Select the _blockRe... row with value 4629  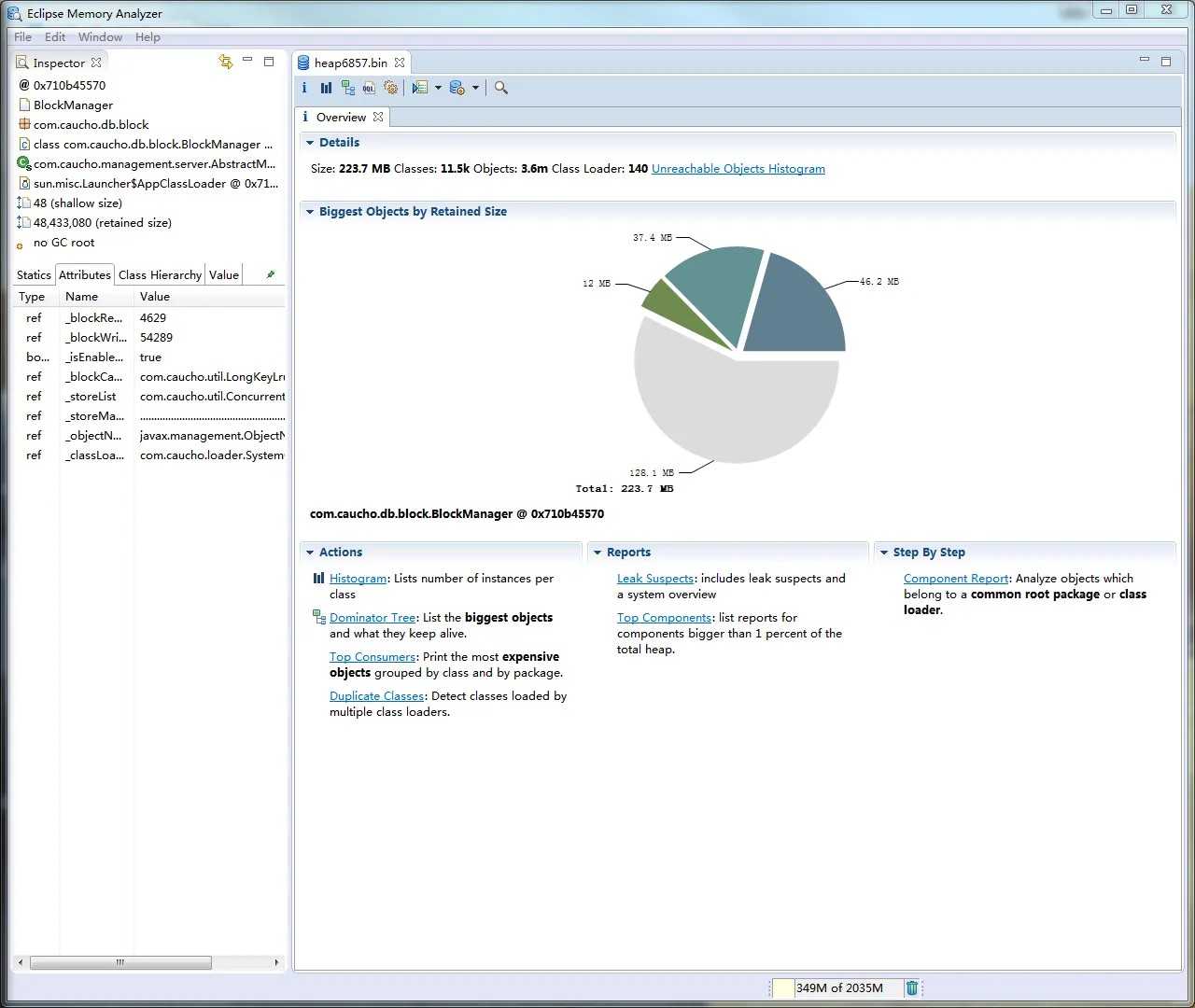click(x=149, y=318)
